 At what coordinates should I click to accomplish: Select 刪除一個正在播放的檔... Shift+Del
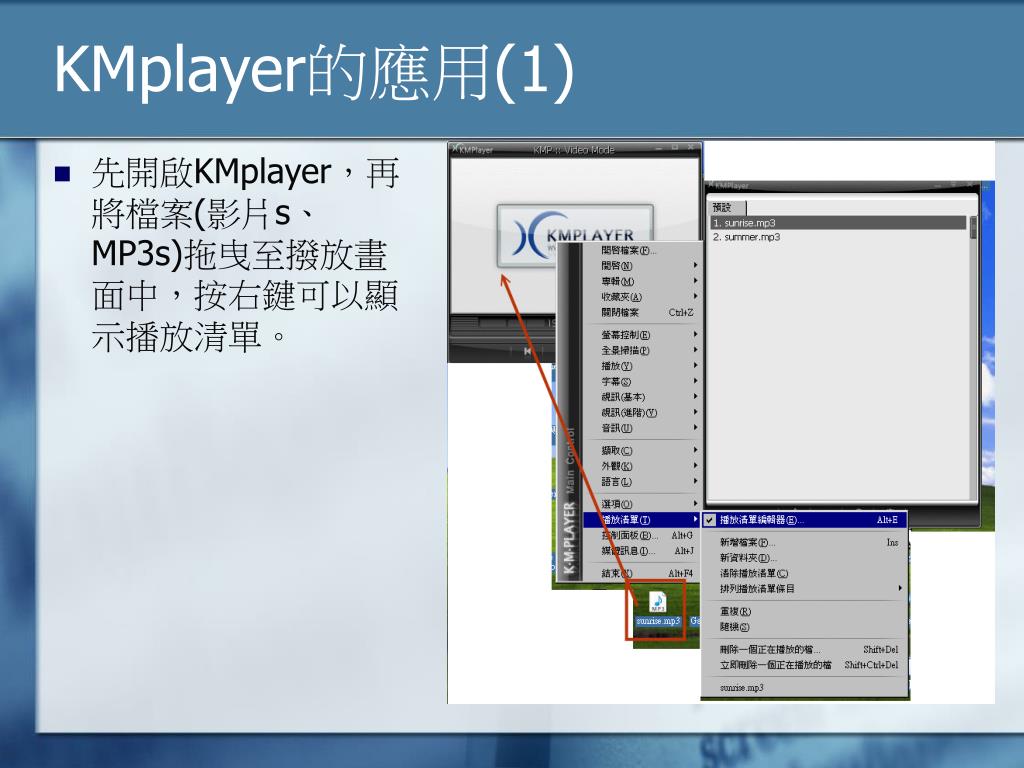click(x=805, y=650)
